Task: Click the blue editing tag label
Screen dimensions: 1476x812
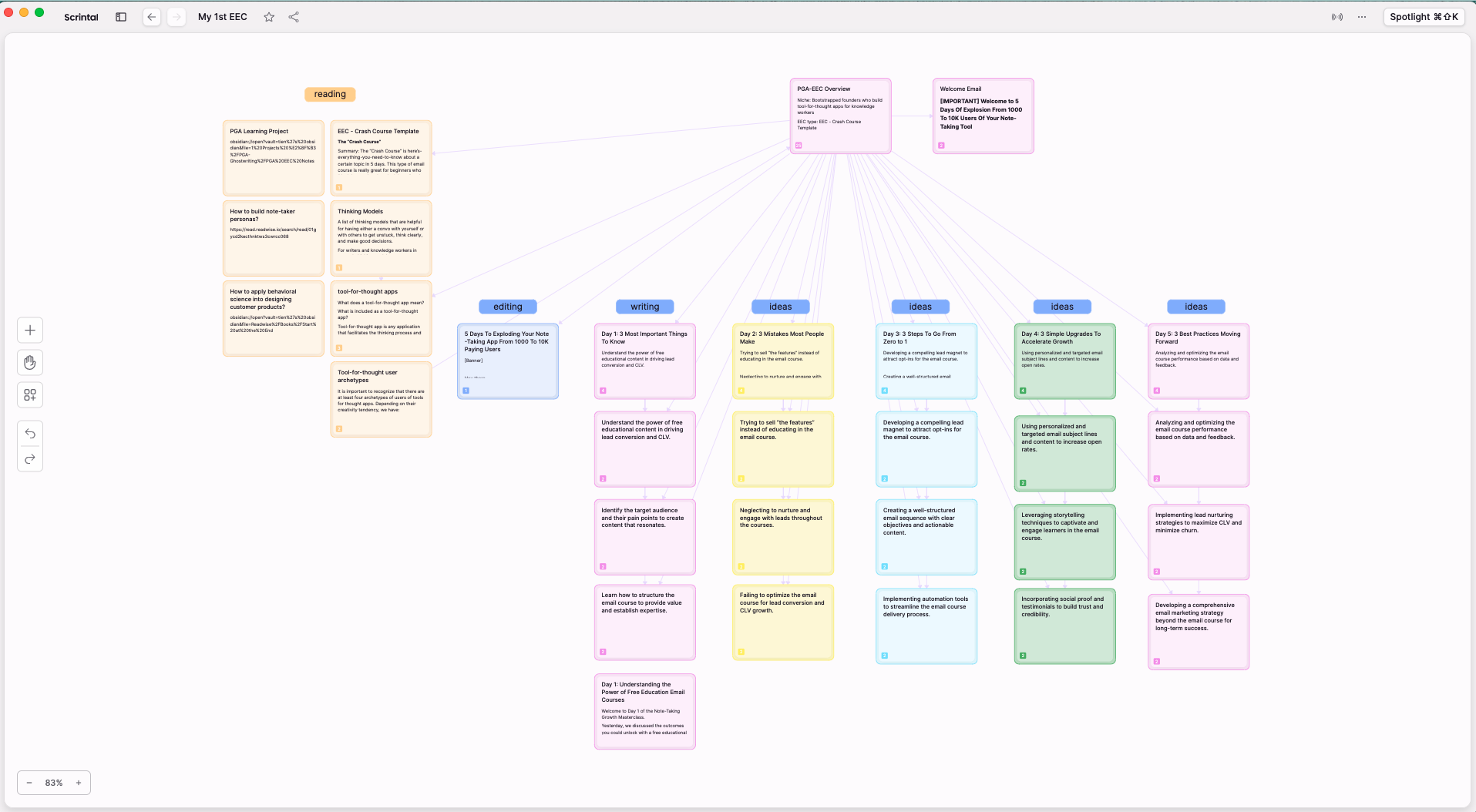Action: (x=507, y=307)
